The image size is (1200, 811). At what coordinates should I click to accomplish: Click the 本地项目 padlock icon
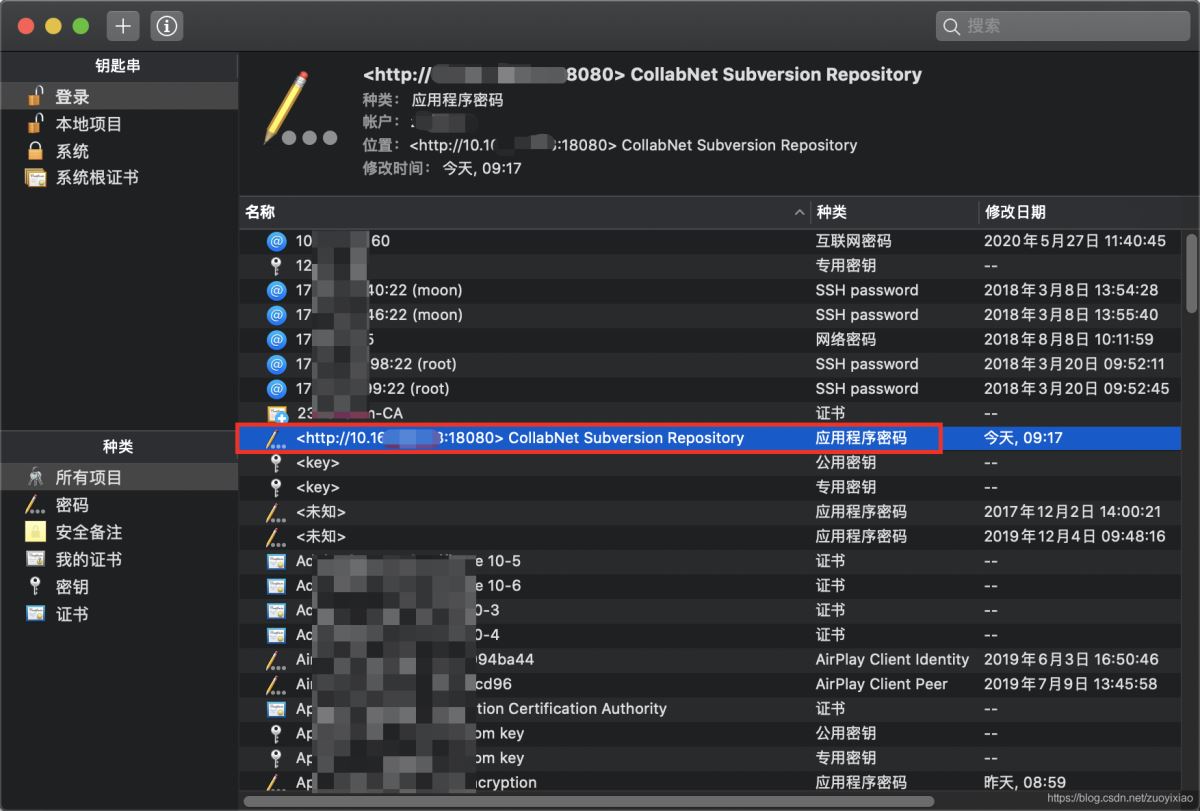[36, 124]
